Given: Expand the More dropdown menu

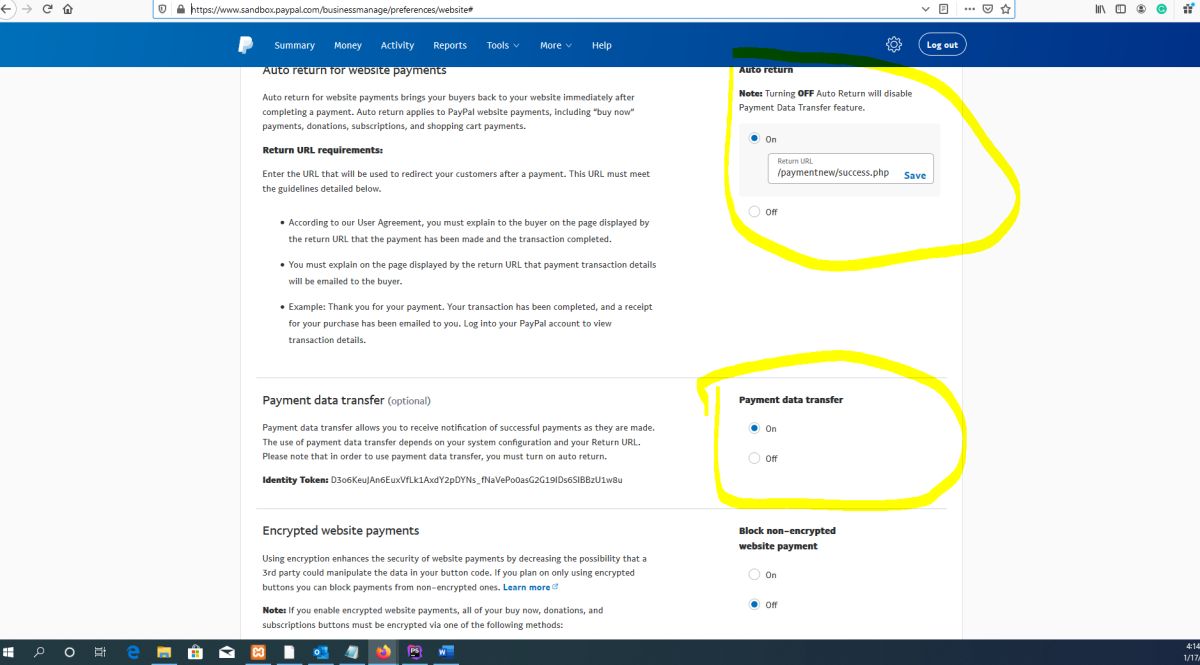Looking at the screenshot, I should pyautogui.click(x=556, y=45).
